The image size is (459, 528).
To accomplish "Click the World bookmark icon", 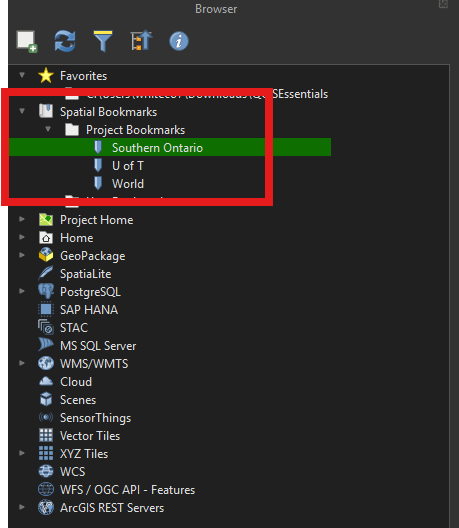I will coord(98,183).
